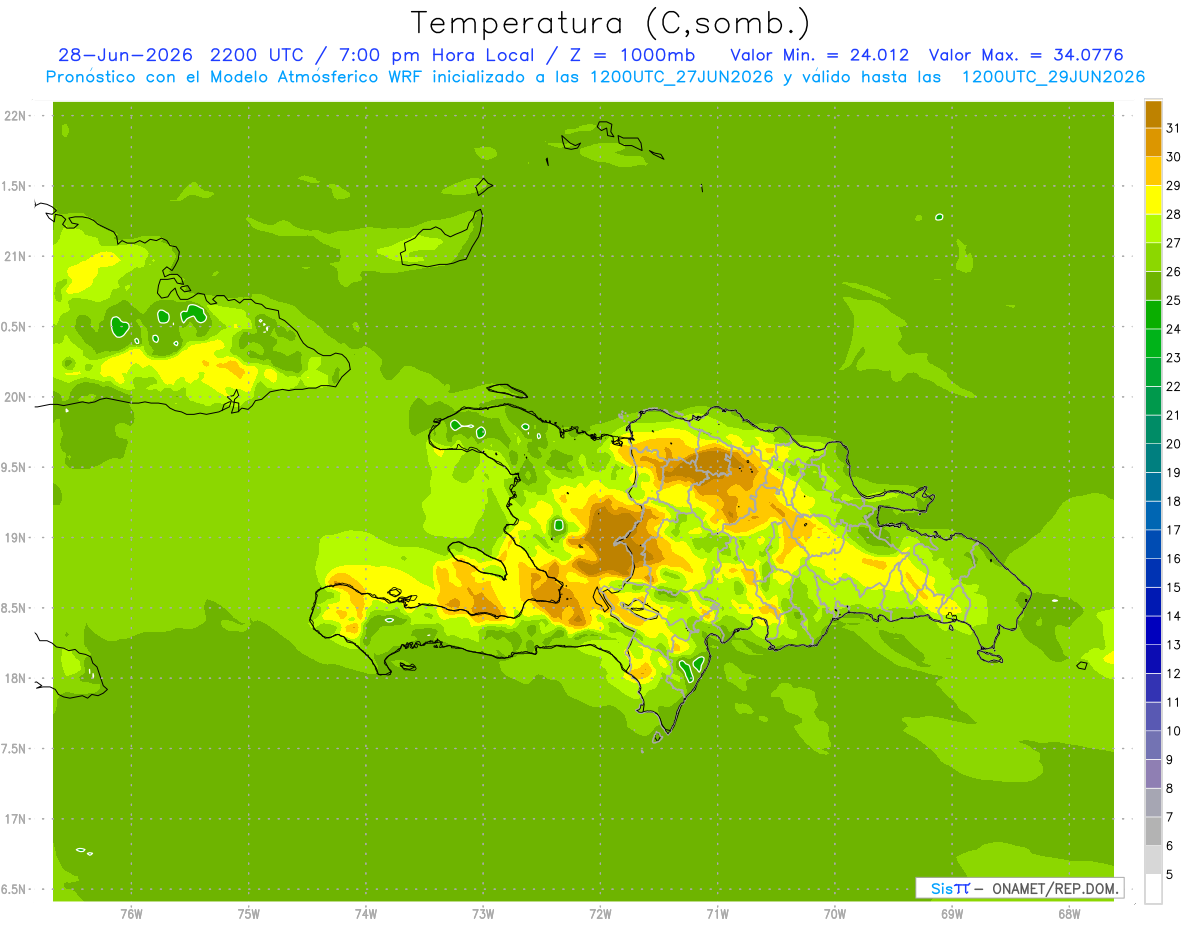Select the green swatch between 24 and 25
The image size is (1200, 927).
[x=1153, y=315]
